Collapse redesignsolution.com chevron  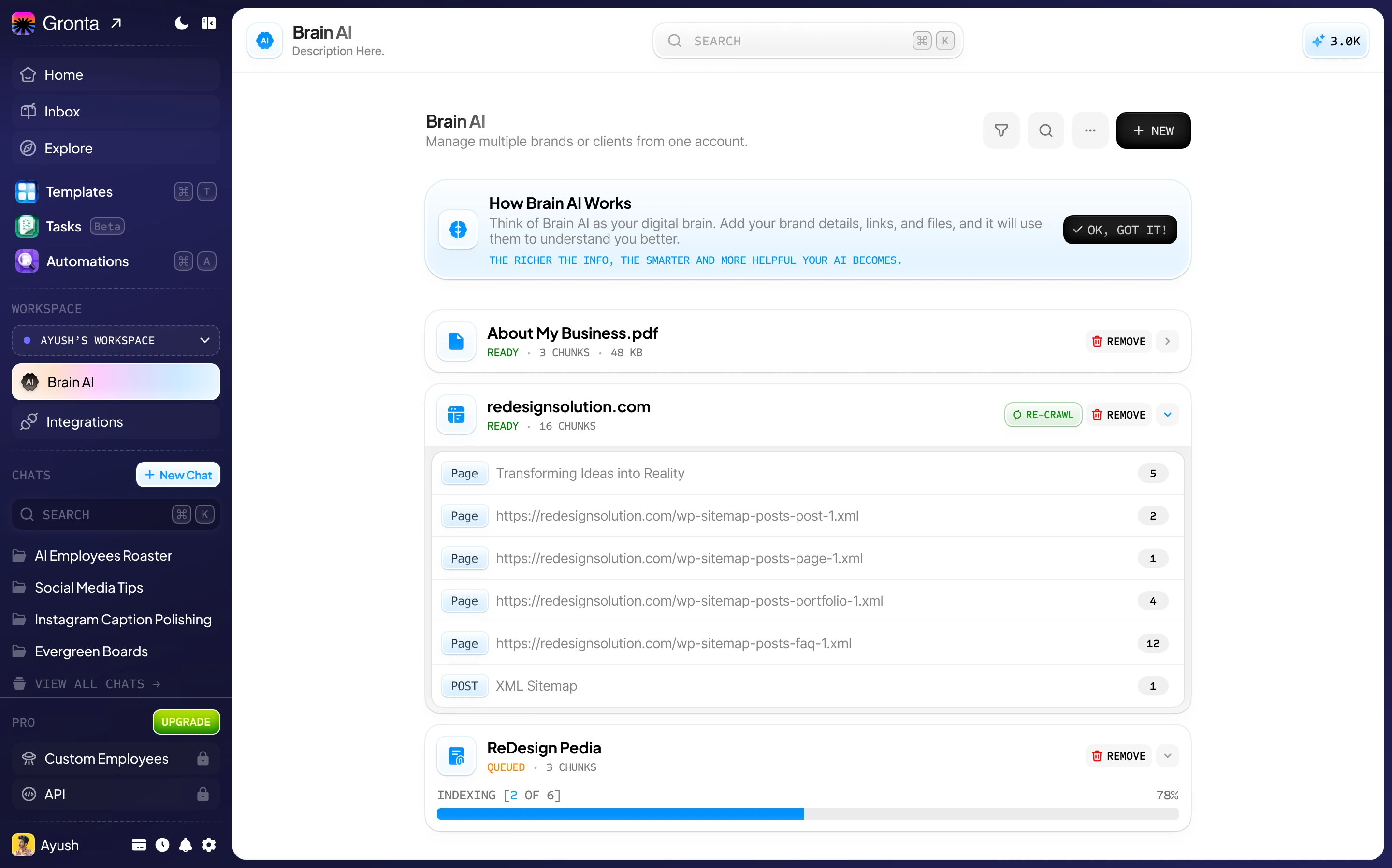pyautogui.click(x=1167, y=415)
